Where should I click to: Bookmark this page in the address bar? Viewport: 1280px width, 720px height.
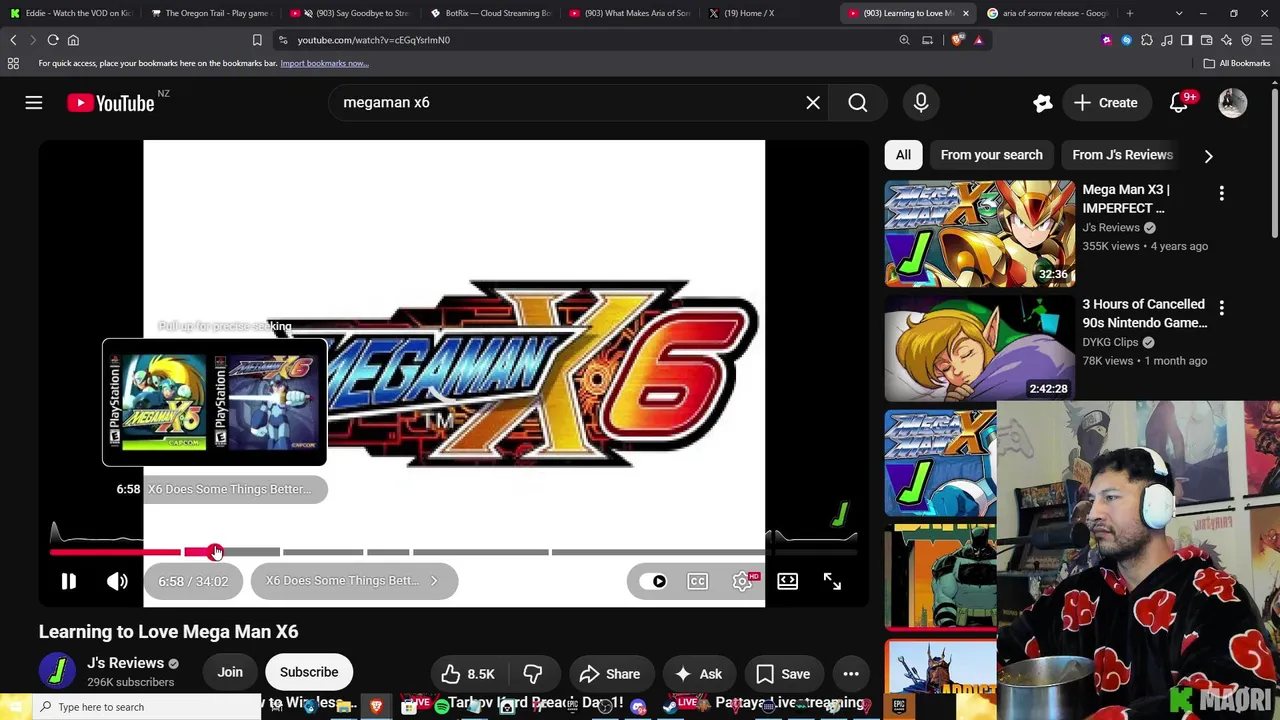click(257, 40)
